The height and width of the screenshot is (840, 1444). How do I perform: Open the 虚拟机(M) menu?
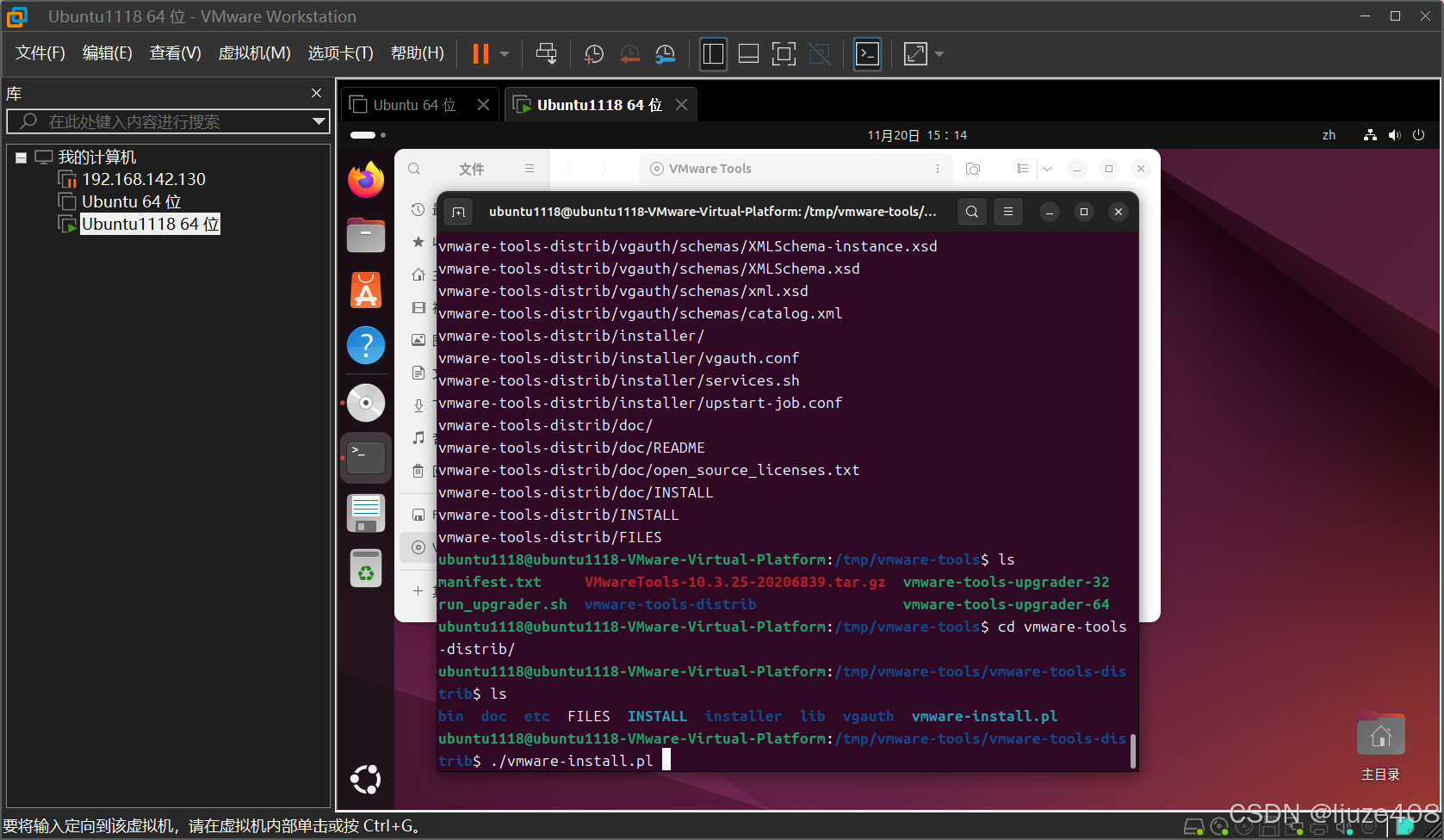255,53
